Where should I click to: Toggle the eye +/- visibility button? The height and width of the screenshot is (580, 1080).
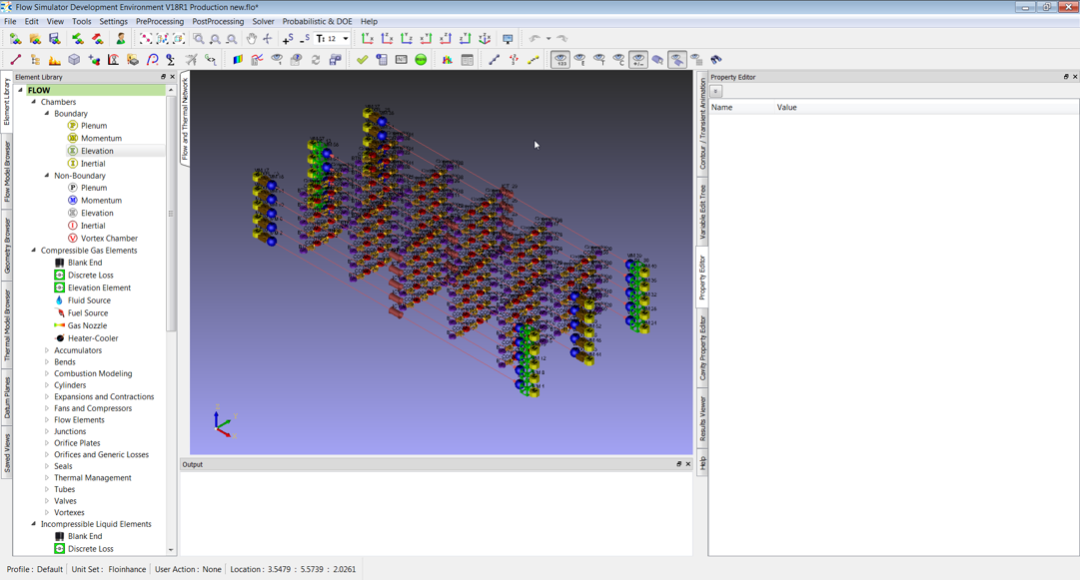pos(638,60)
